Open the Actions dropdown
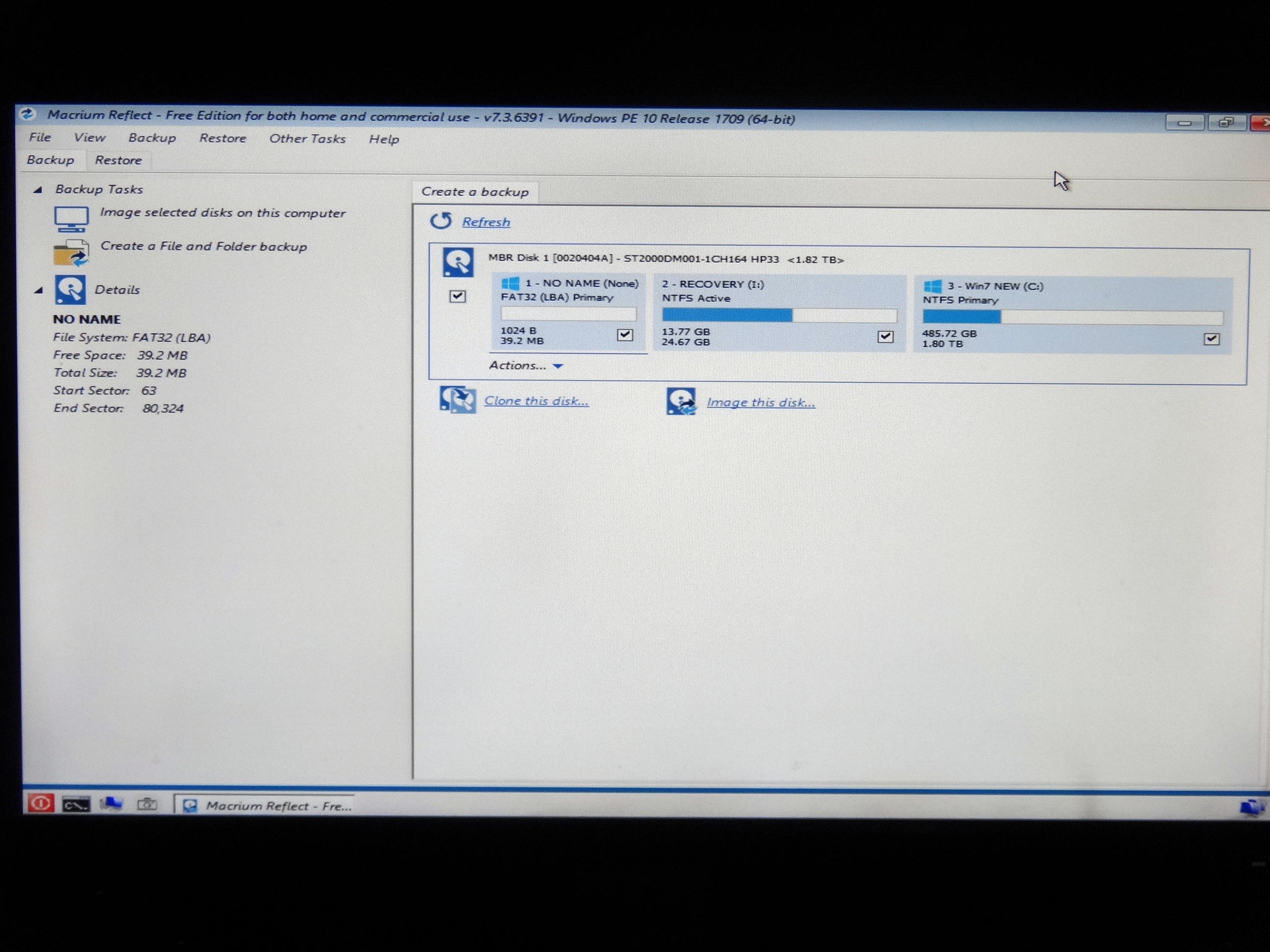This screenshot has height=952, width=1270. click(x=526, y=365)
